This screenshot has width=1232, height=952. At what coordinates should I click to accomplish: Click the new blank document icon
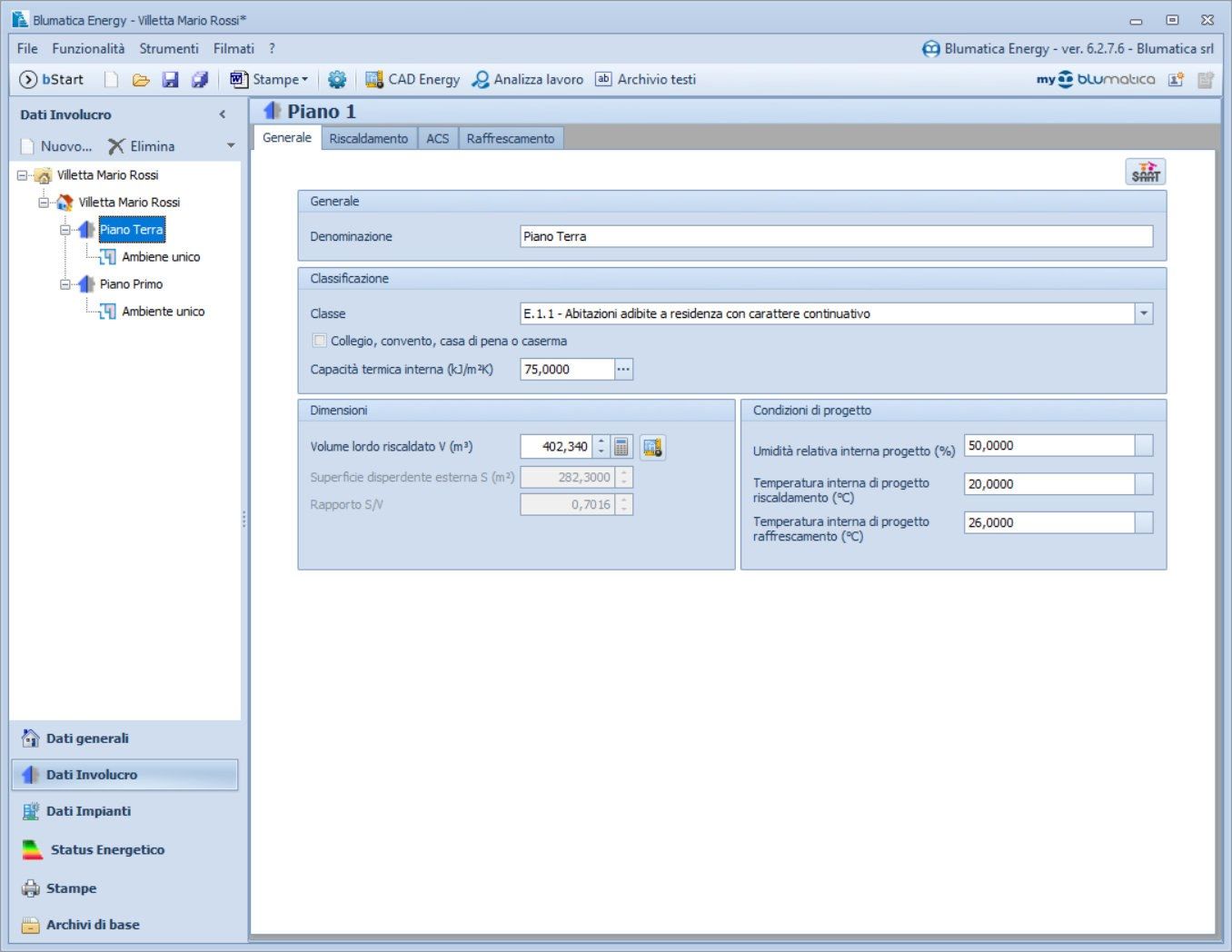point(111,80)
